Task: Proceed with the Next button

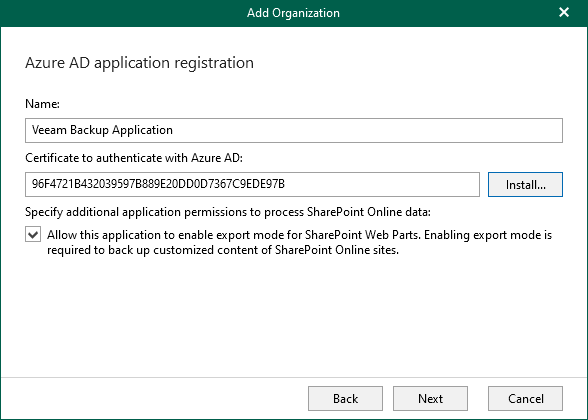Action: [x=430, y=398]
